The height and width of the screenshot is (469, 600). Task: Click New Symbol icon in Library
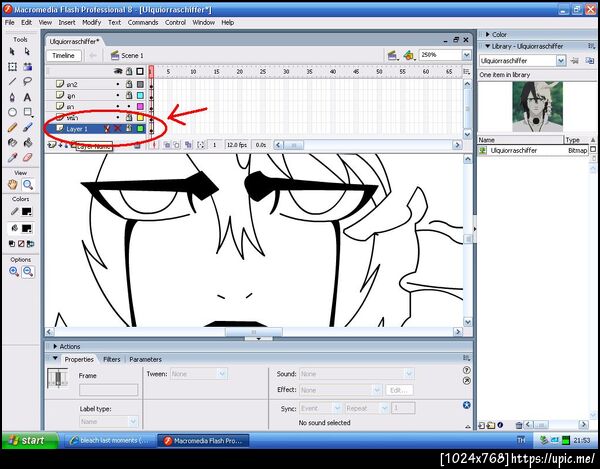click(x=482, y=425)
